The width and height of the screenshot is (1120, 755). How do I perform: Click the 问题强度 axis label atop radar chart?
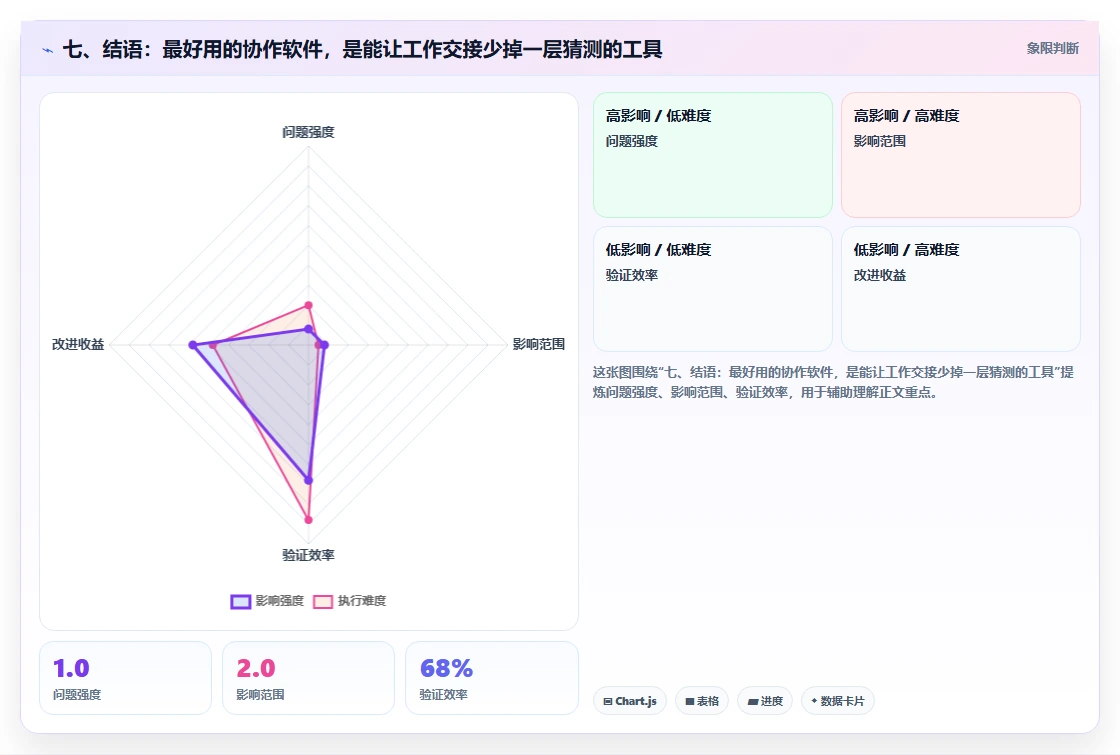pos(308,132)
